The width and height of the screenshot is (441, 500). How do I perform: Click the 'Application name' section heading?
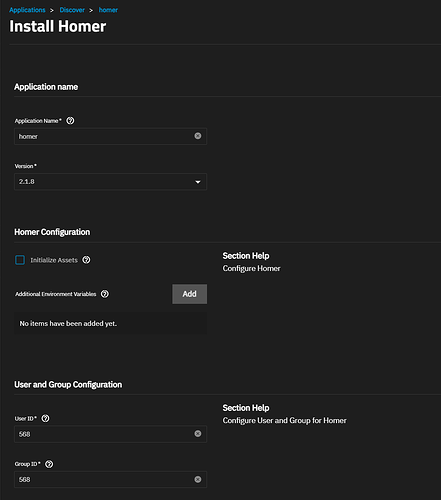click(x=46, y=87)
